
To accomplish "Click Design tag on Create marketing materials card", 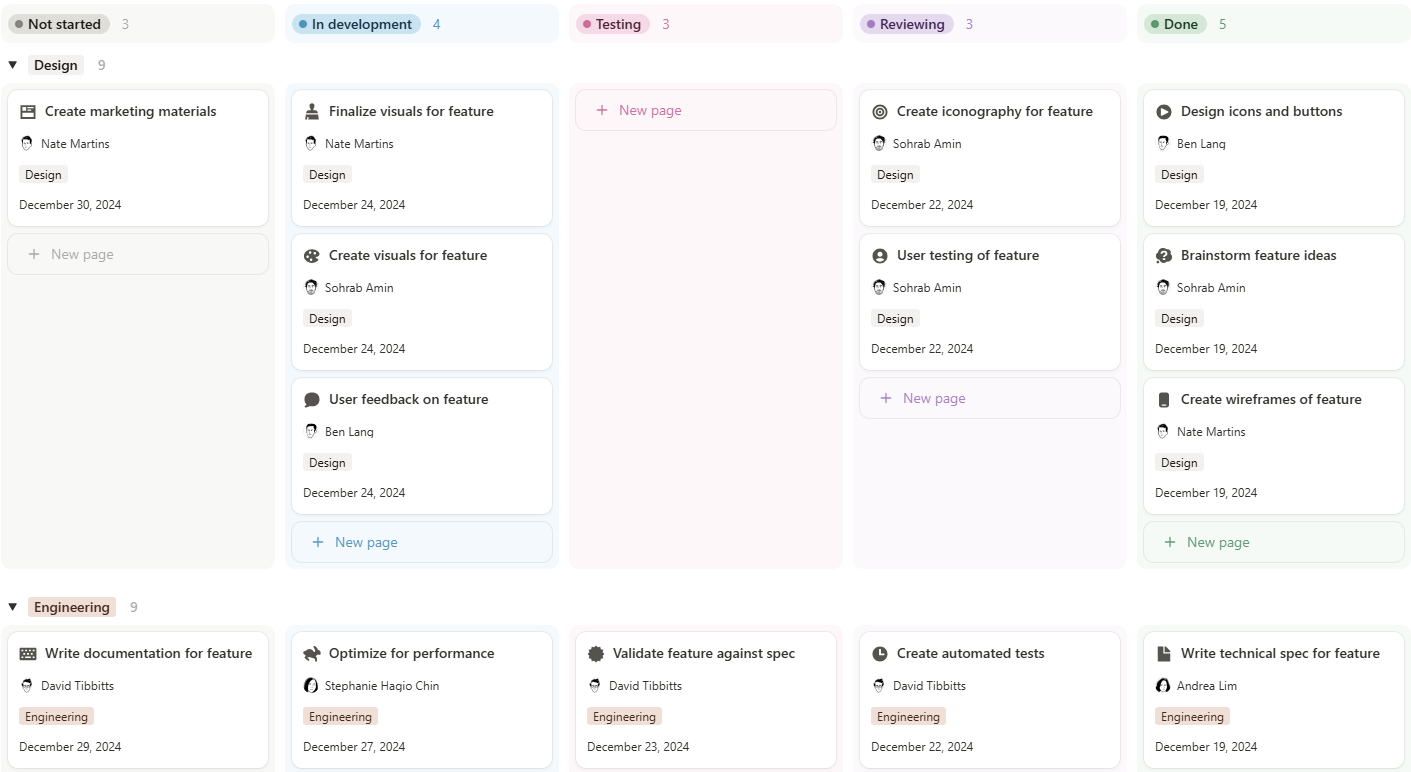I will (43, 175).
